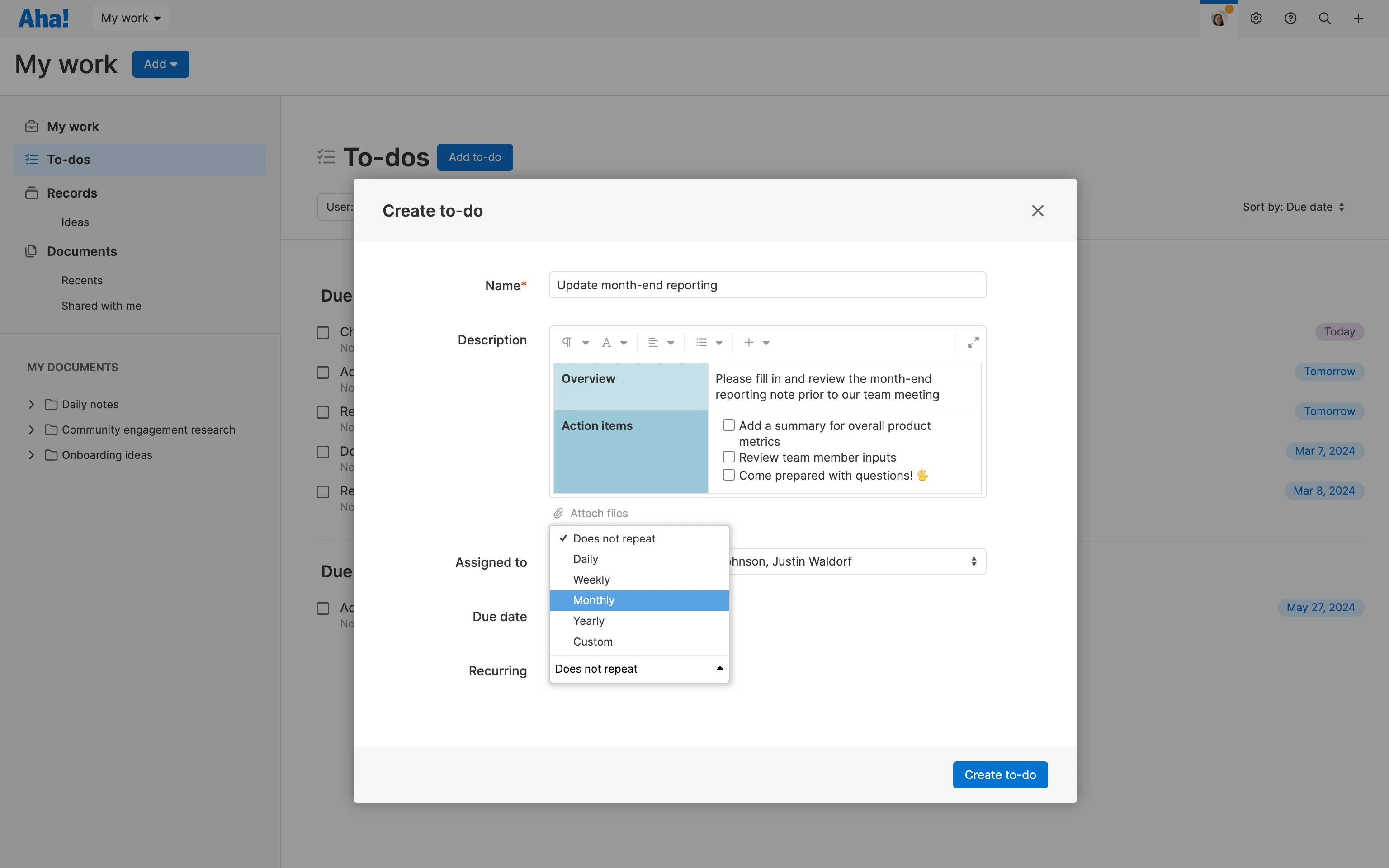Click the Create to-do button
Screen dimensions: 1389x868
[x=999, y=774]
